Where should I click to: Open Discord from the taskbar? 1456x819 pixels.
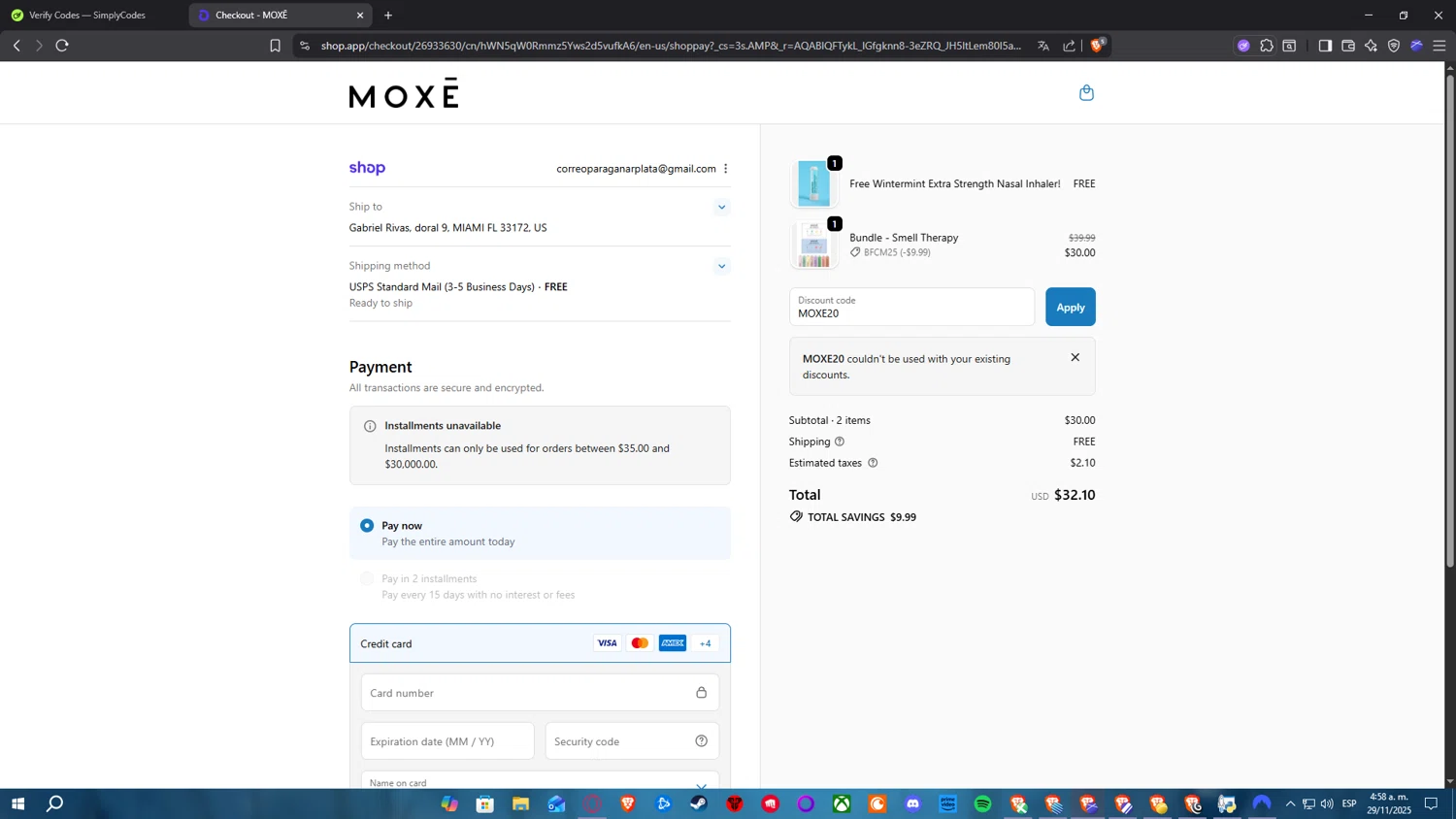click(912, 803)
